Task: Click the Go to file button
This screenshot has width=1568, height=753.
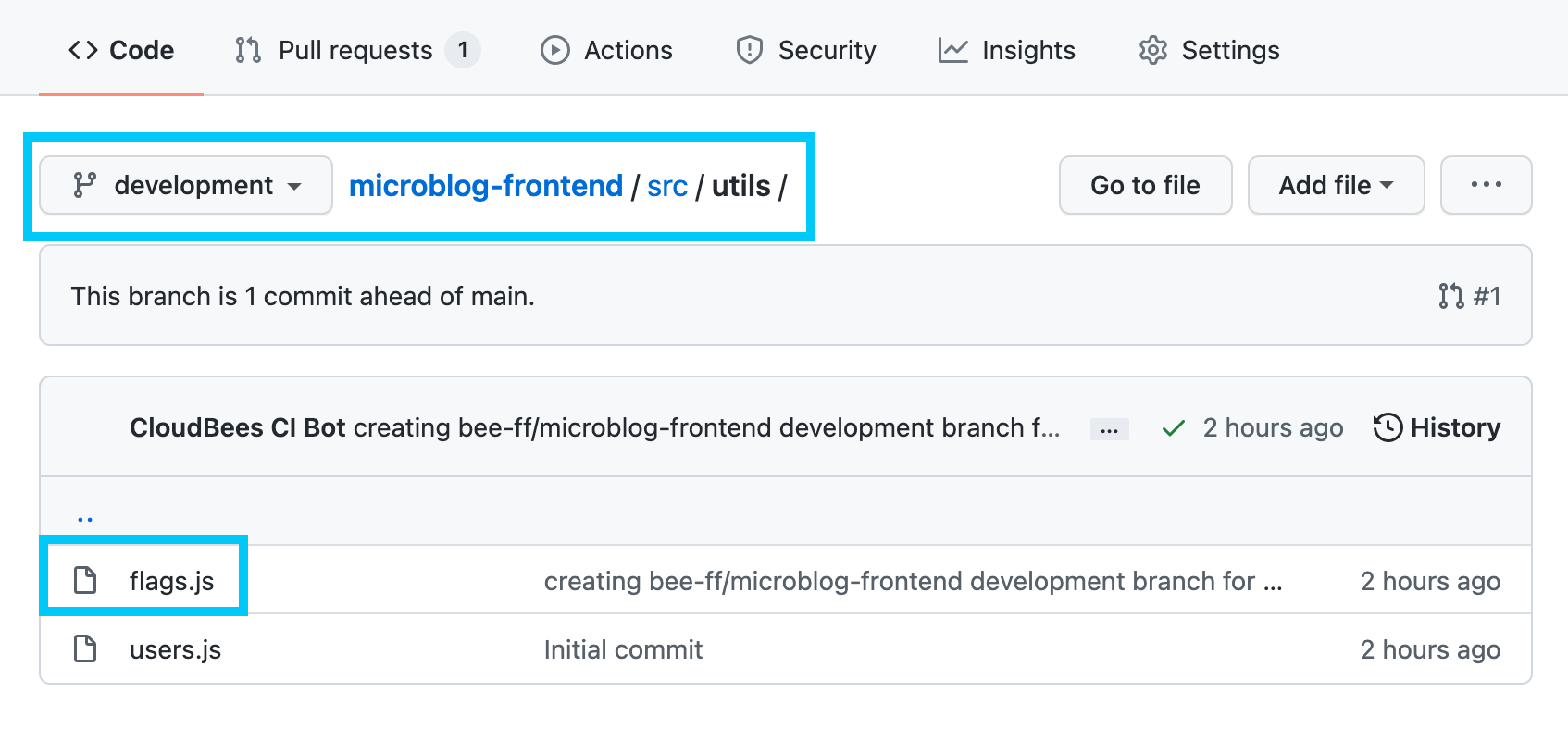Action: 1145,185
